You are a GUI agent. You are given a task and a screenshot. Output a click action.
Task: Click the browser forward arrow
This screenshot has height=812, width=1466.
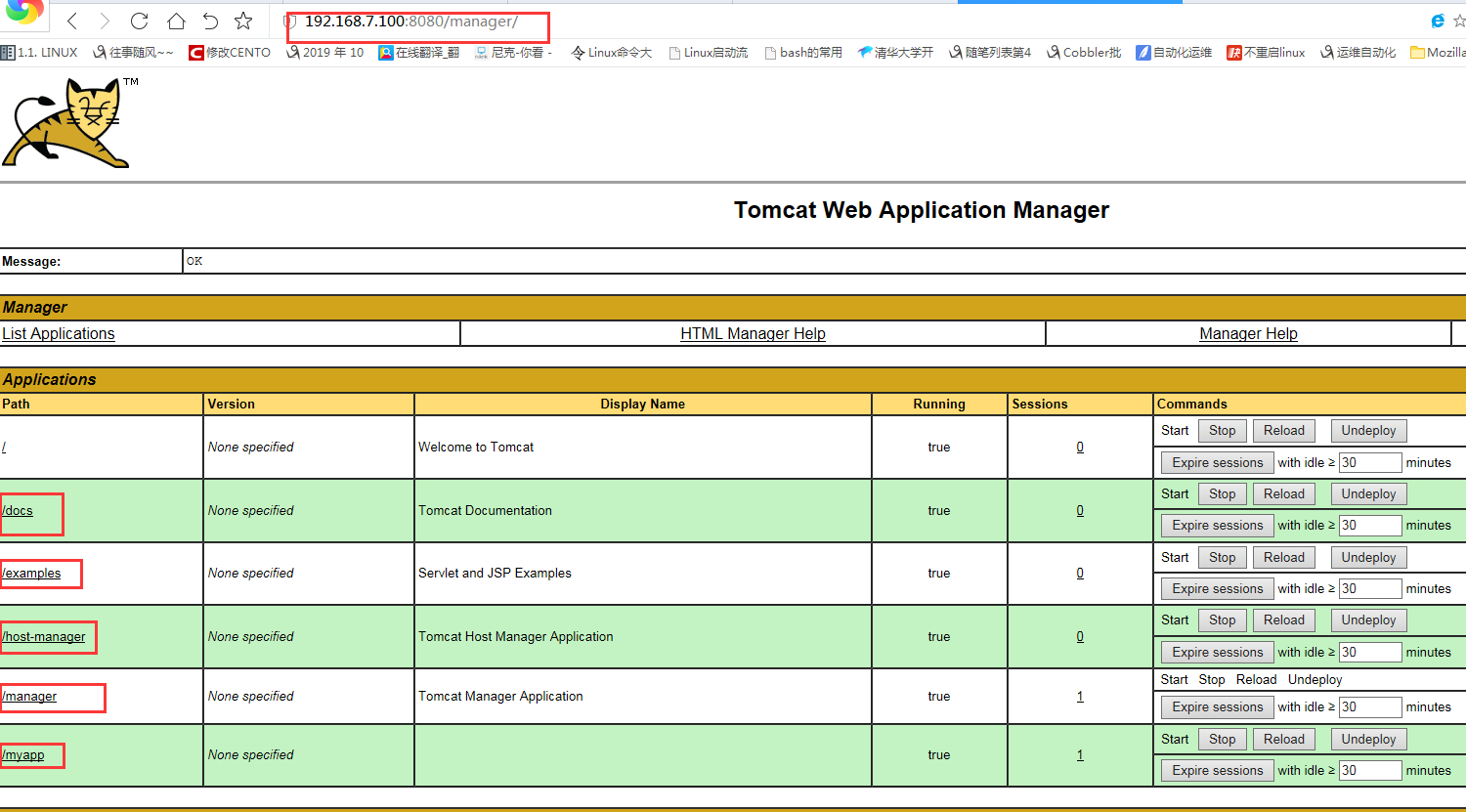(105, 21)
